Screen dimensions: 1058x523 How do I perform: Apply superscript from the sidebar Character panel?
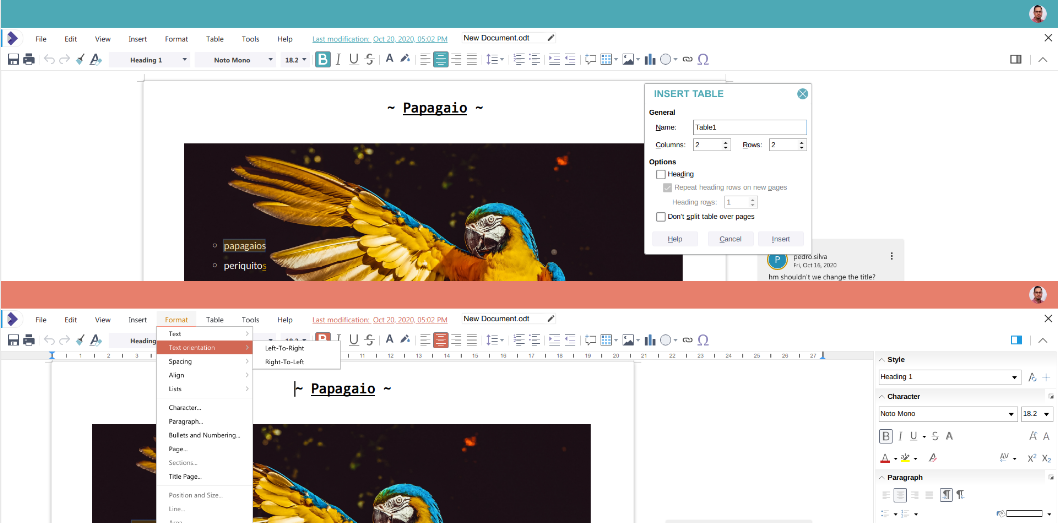click(x=1030, y=458)
